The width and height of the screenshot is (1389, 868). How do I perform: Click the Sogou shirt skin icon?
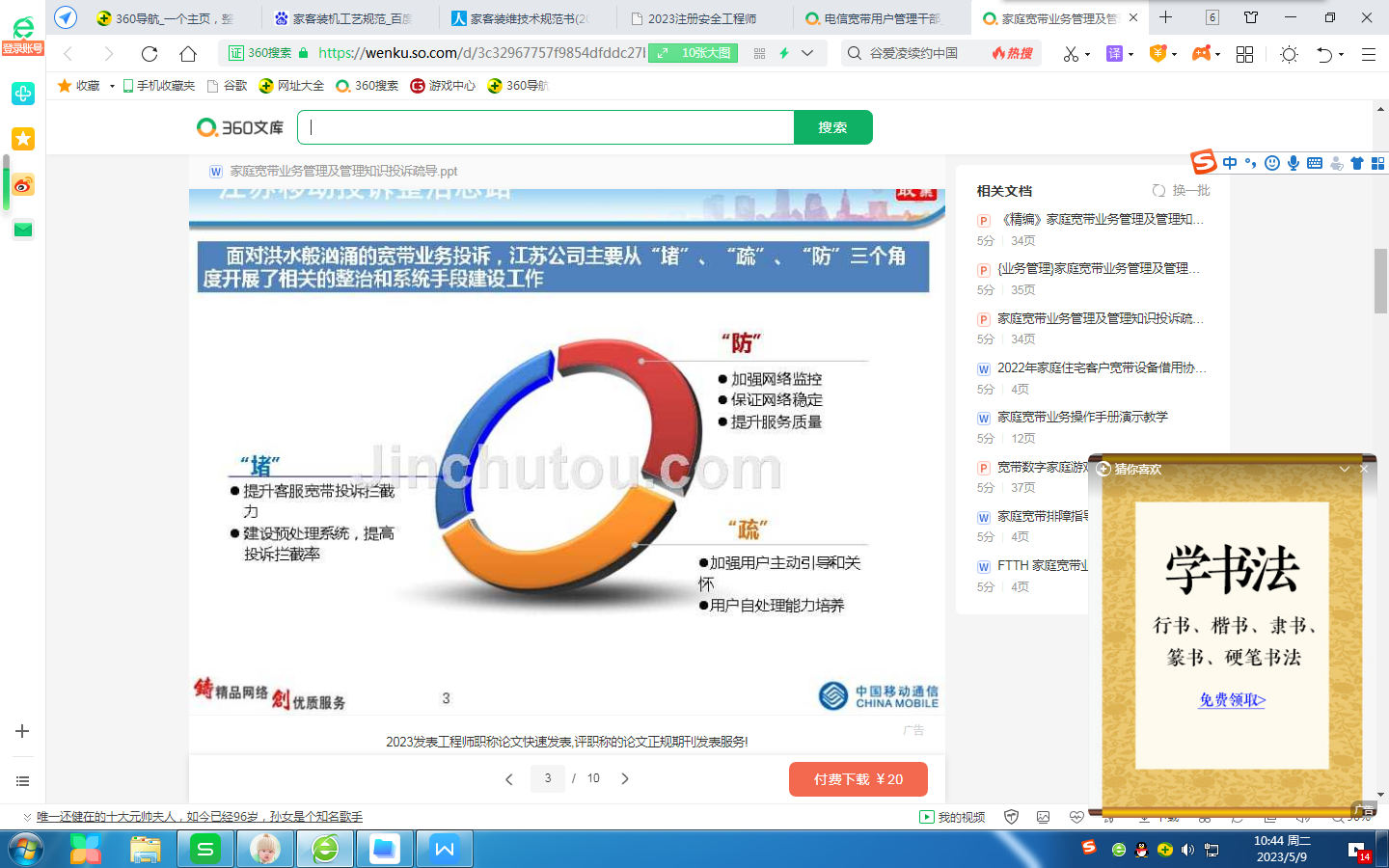point(1357,163)
